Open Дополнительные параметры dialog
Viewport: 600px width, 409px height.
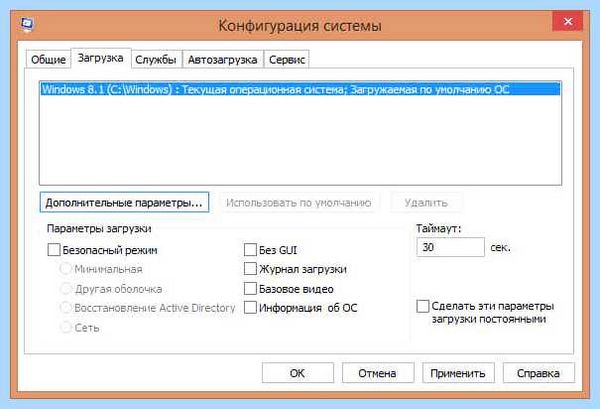[124, 202]
